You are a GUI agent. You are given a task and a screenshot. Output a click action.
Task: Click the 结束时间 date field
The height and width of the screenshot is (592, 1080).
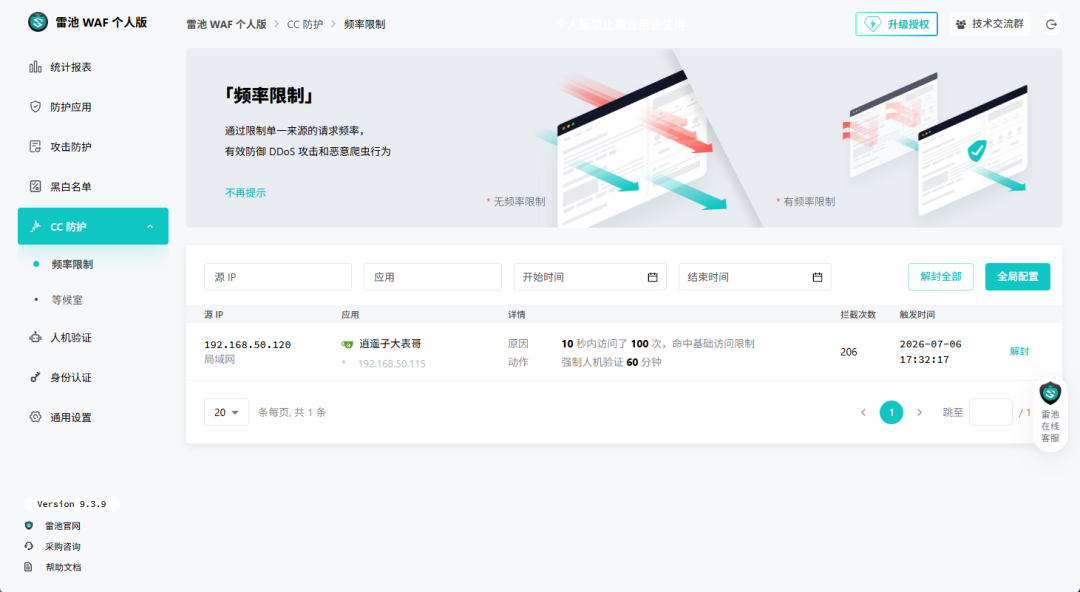[x=755, y=277]
